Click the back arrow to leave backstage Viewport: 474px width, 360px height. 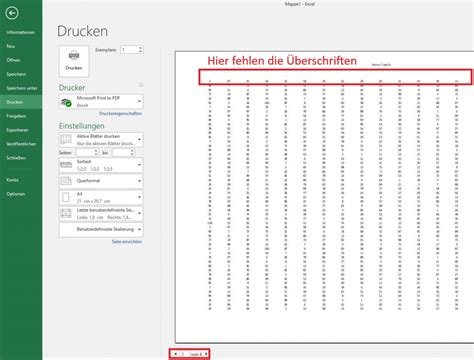[x=12, y=13]
